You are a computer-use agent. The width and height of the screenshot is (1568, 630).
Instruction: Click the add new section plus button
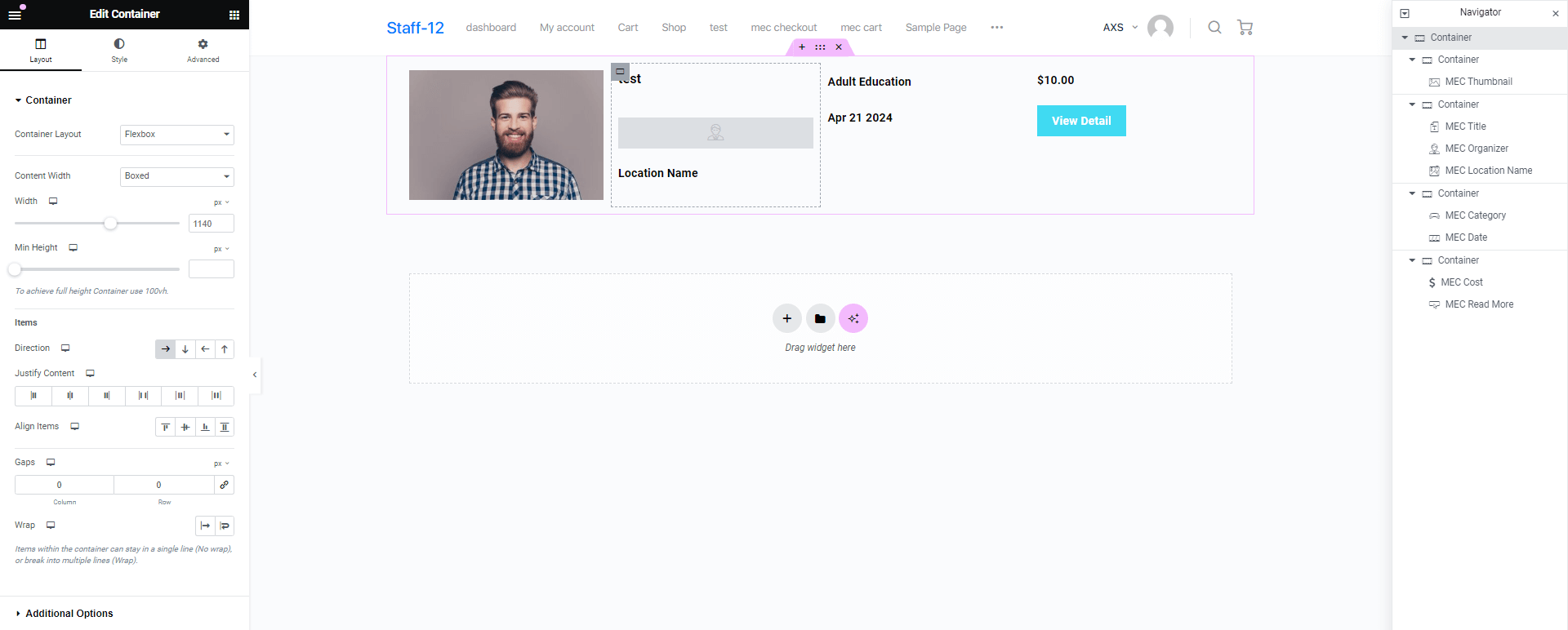tap(786, 318)
